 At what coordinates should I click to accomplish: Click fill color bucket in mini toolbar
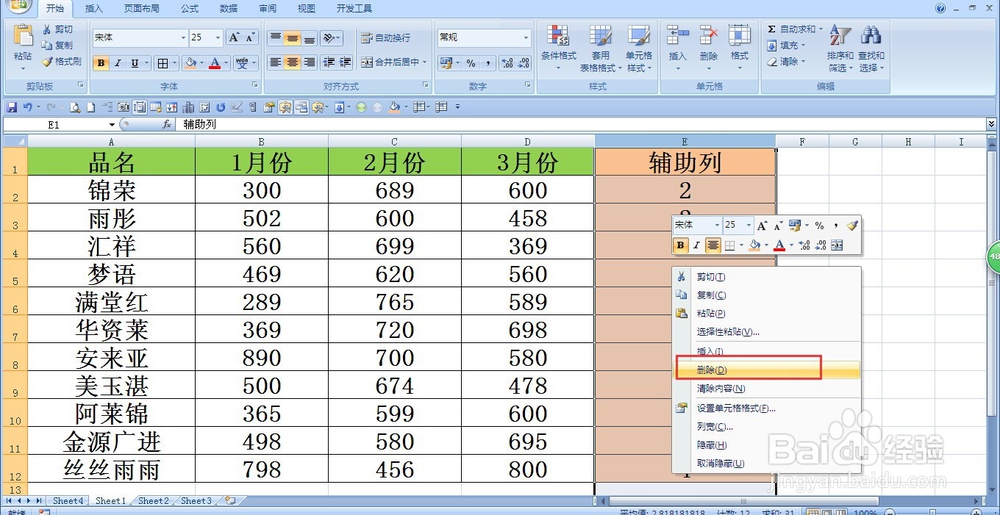point(754,245)
